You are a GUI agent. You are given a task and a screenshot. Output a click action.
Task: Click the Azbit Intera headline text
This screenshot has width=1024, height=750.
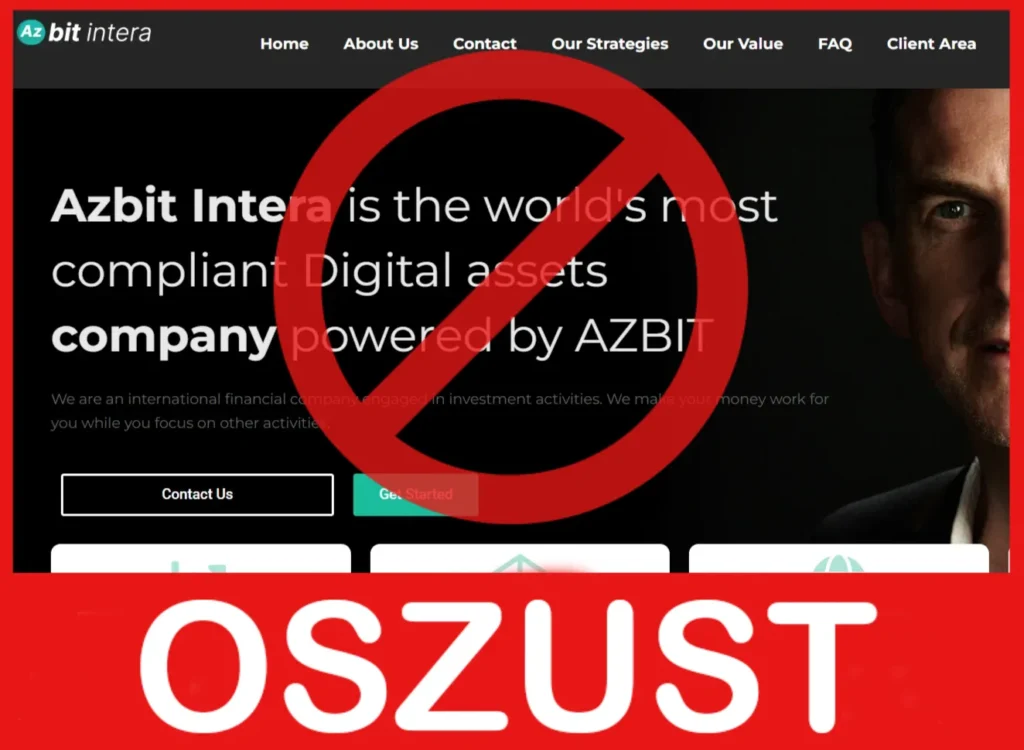pos(414,270)
